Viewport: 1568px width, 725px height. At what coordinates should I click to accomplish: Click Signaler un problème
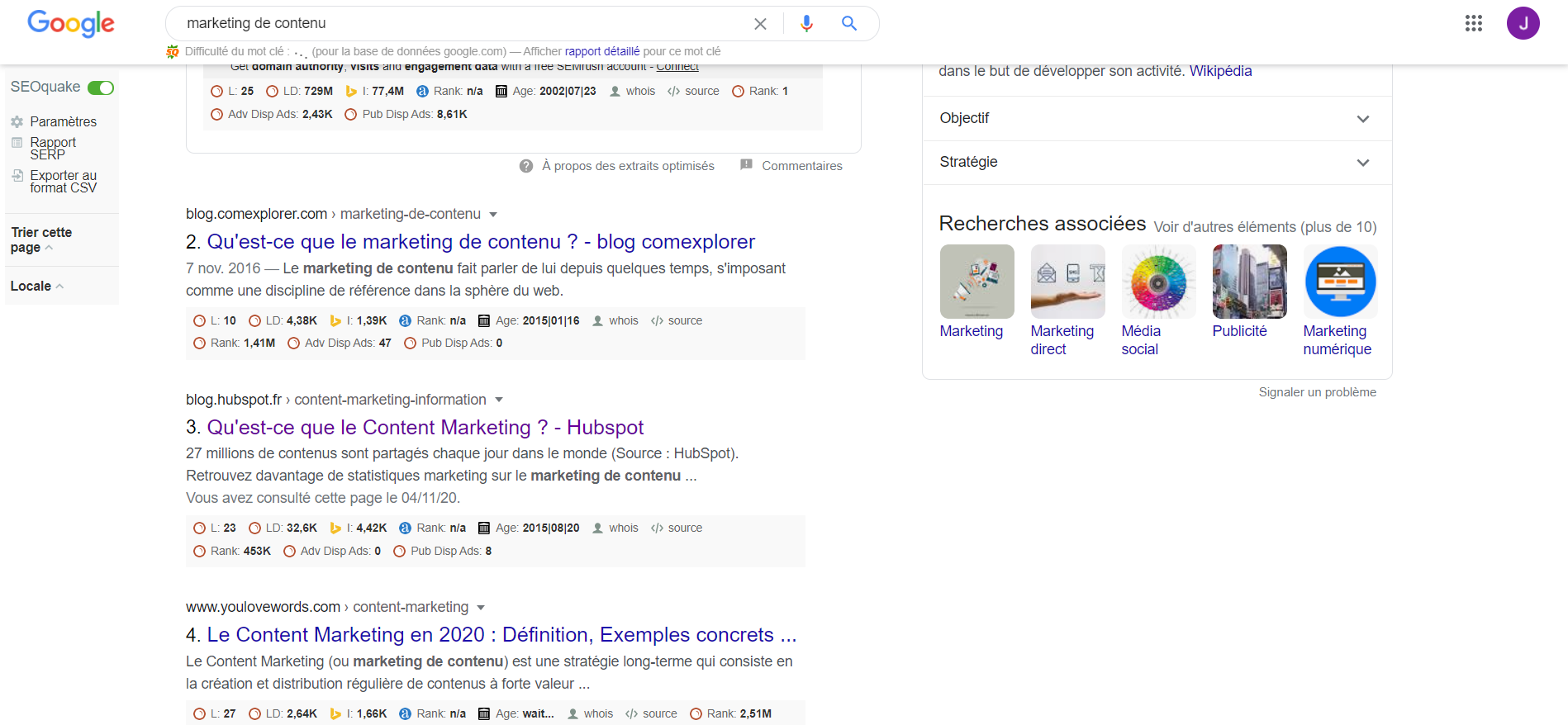click(x=1318, y=392)
